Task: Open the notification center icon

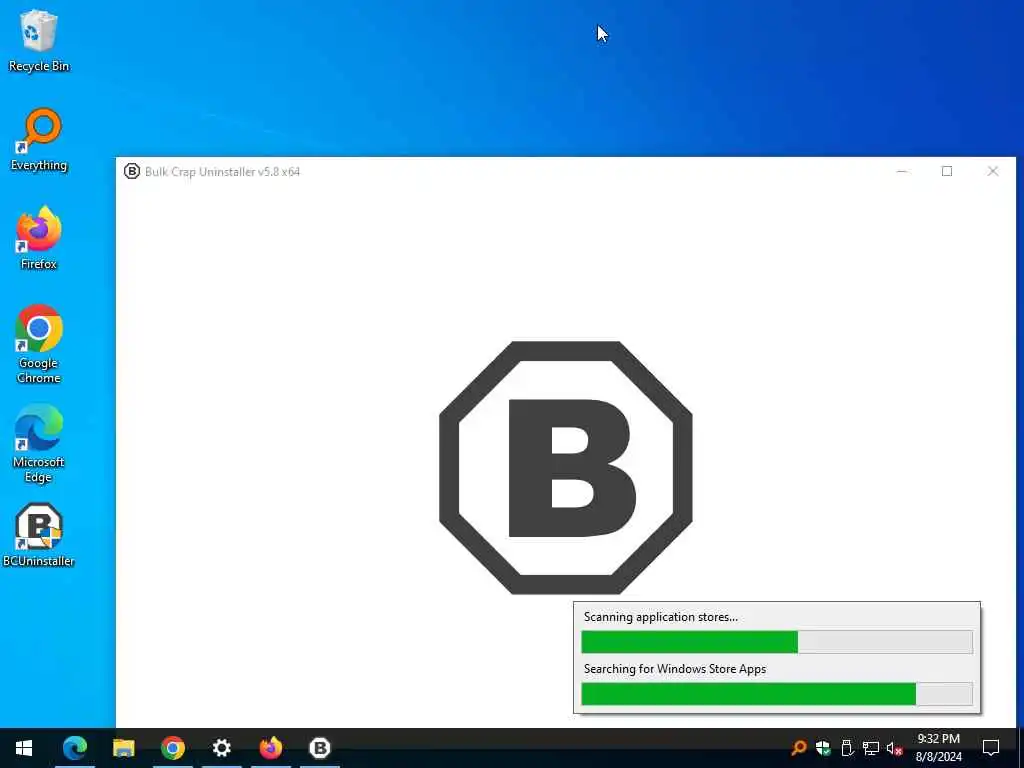Action: [991, 748]
